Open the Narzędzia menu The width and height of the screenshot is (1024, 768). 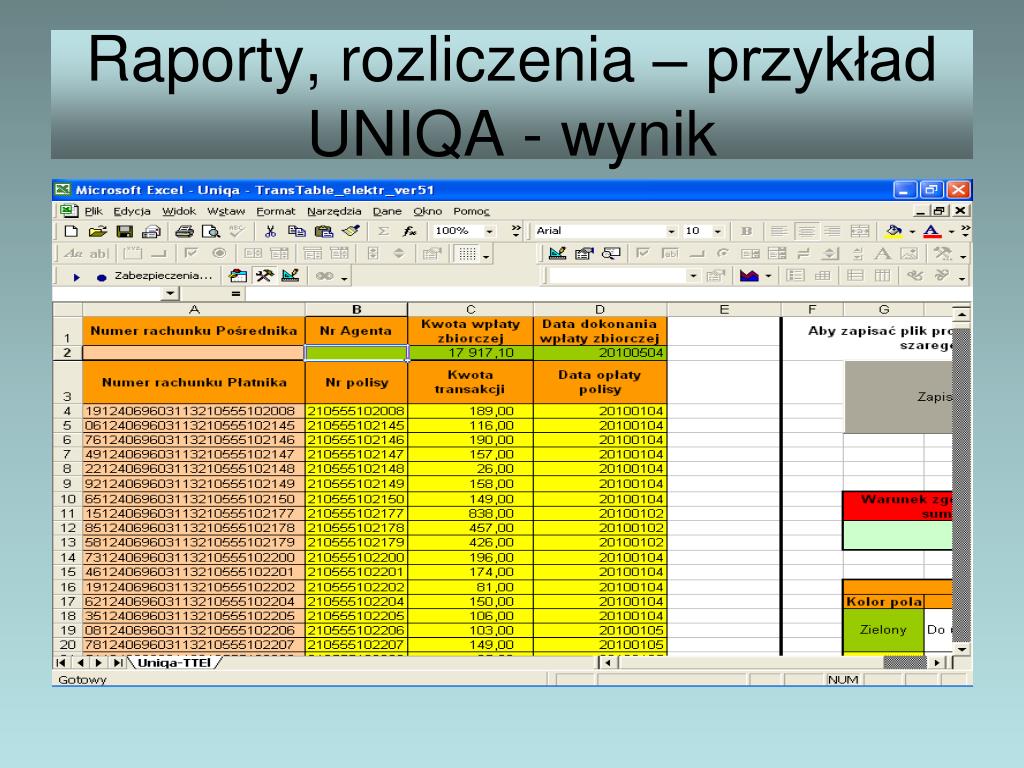point(334,211)
